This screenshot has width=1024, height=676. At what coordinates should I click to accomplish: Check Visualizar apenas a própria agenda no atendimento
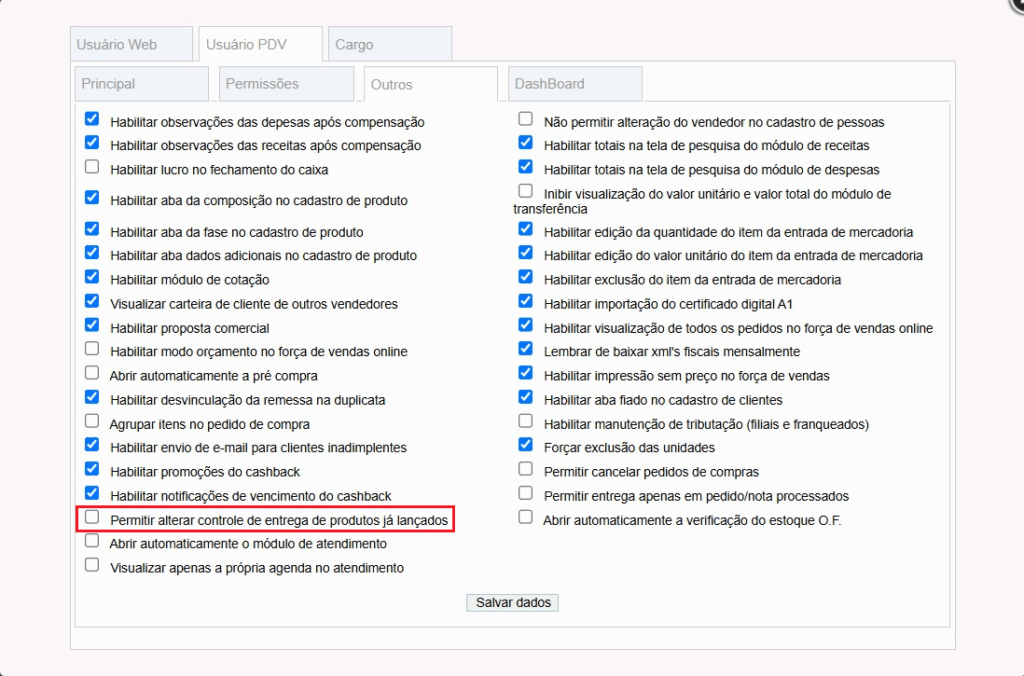coord(92,564)
